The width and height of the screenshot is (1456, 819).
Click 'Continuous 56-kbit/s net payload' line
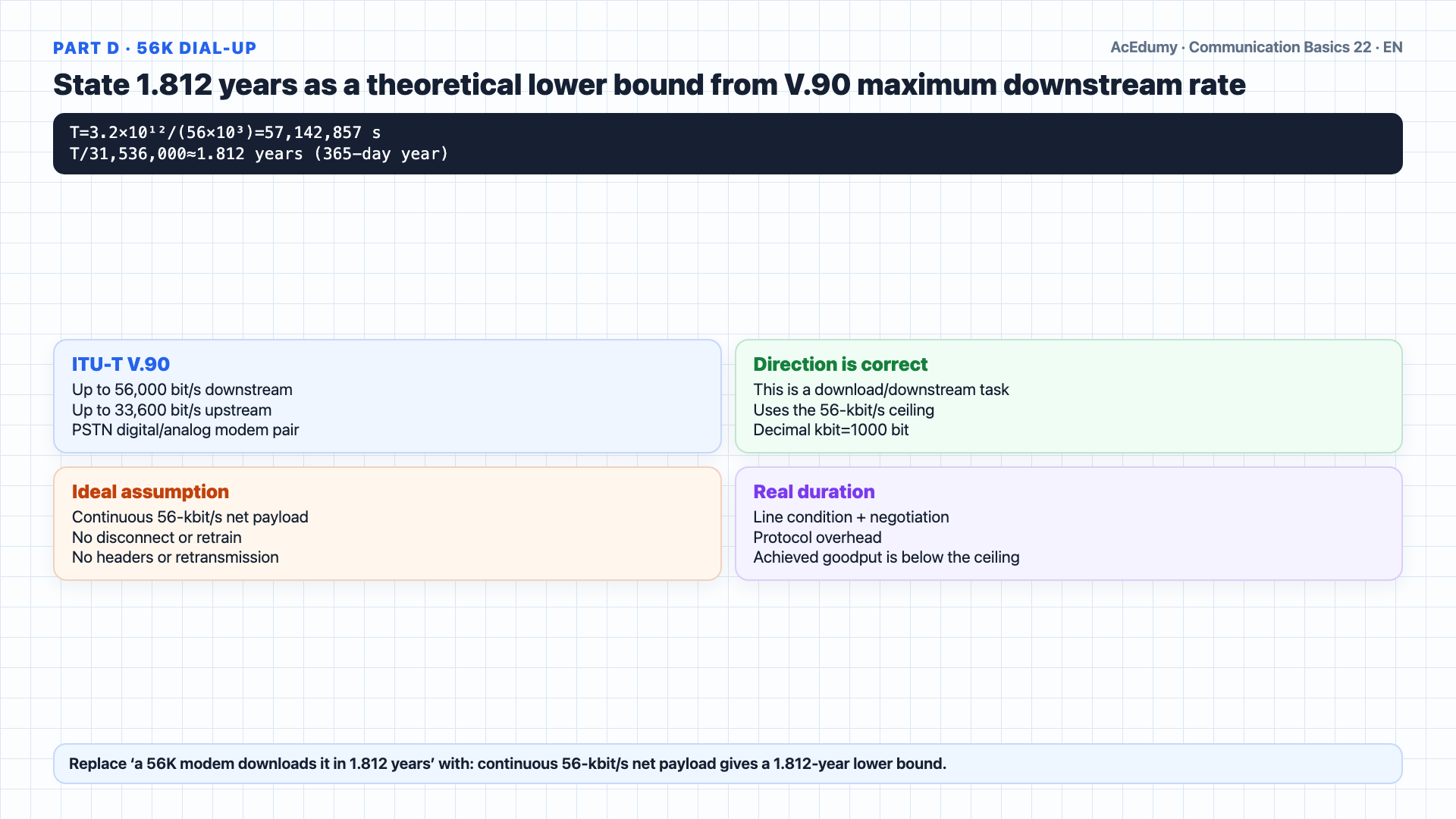point(190,517)
